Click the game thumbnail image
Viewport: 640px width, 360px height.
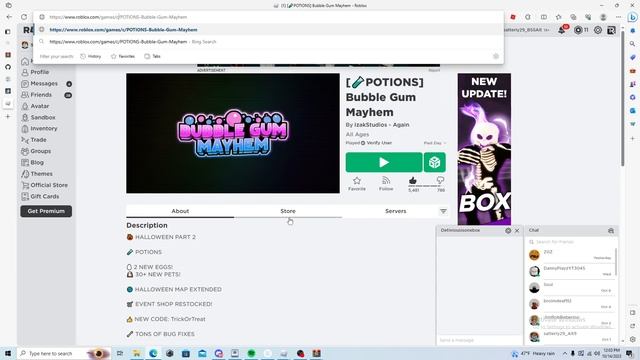click(233, 133)
